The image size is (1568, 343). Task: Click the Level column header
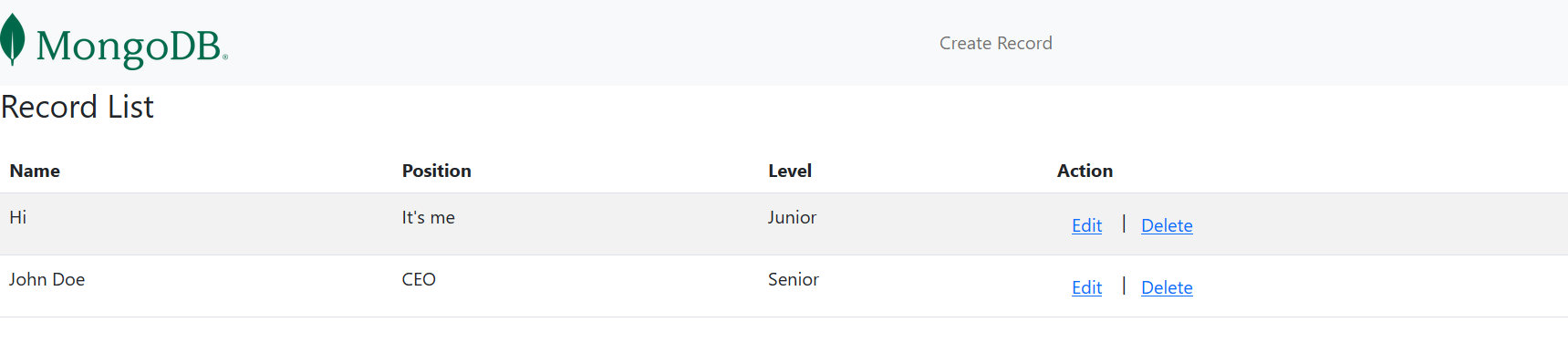(x=790, y=171)
